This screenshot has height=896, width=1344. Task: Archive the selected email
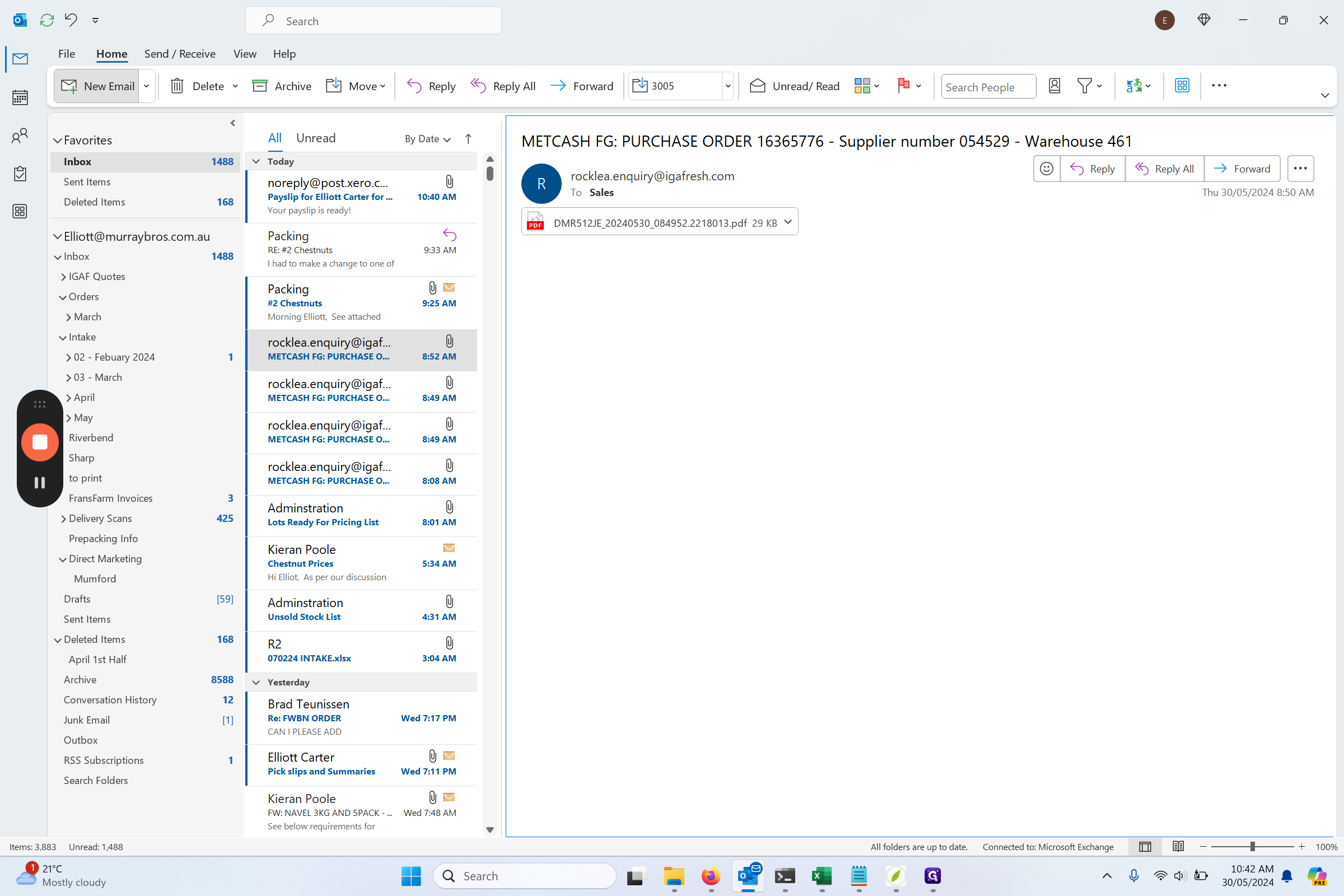coord(282,86)
